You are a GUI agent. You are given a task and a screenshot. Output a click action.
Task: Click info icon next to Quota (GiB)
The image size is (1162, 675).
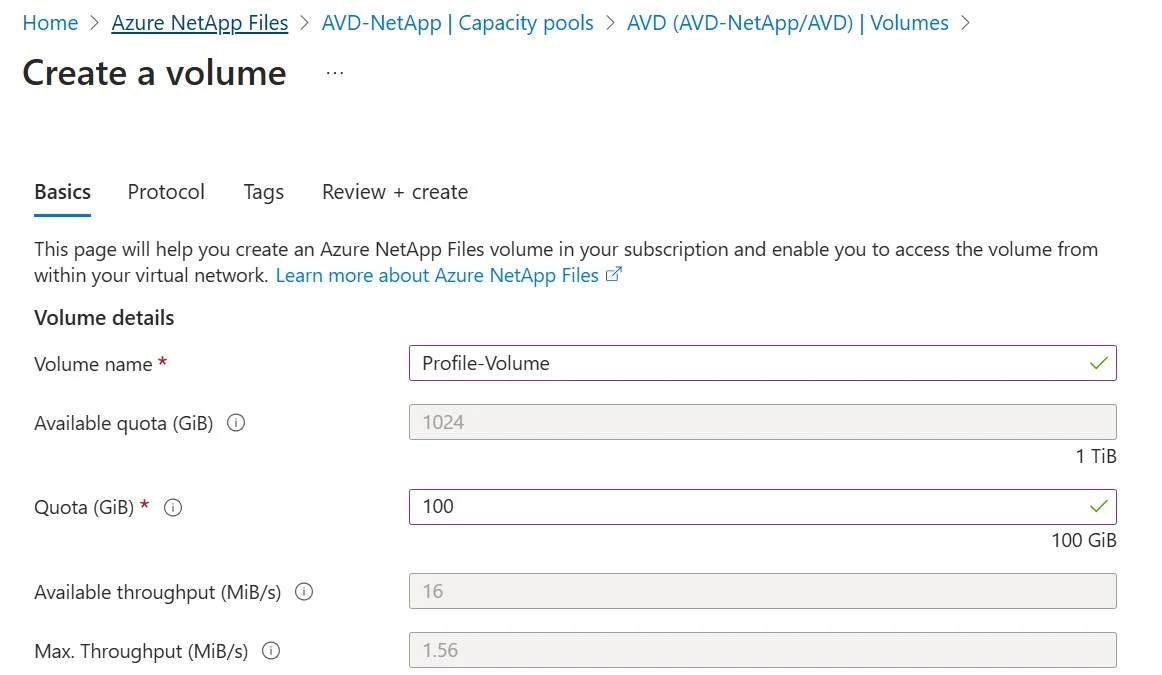(x=172, y=507)
